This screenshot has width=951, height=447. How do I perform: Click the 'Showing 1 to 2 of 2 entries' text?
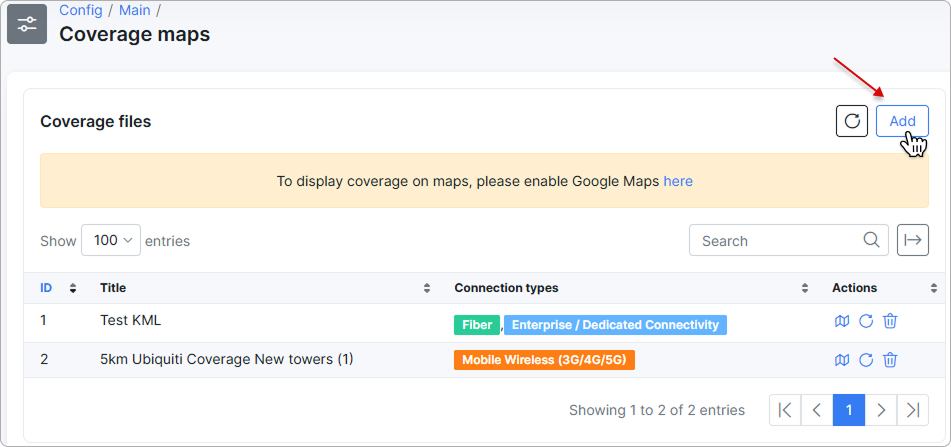[657, 410]
